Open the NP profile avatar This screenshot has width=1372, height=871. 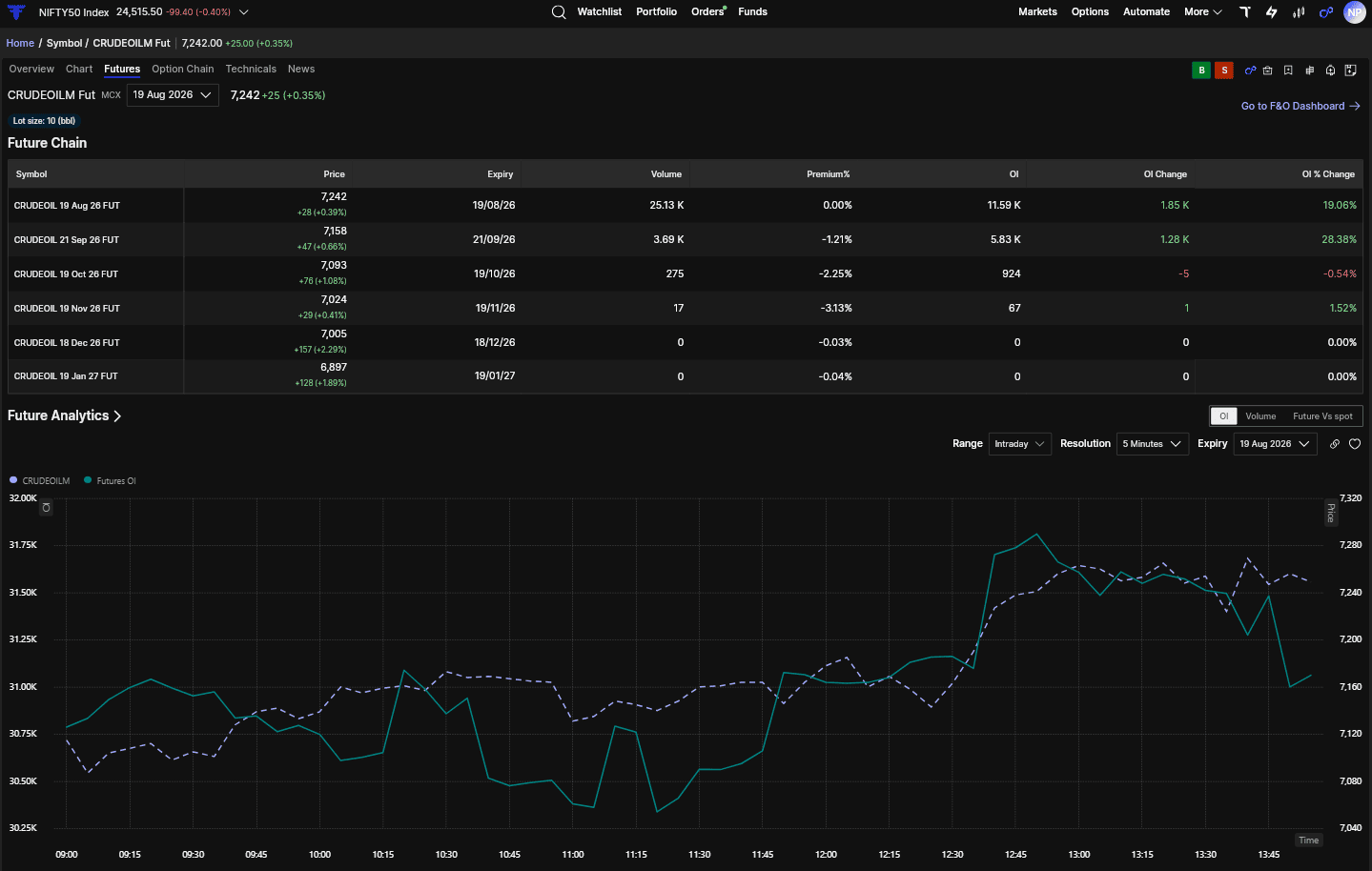pos(1354,12)
